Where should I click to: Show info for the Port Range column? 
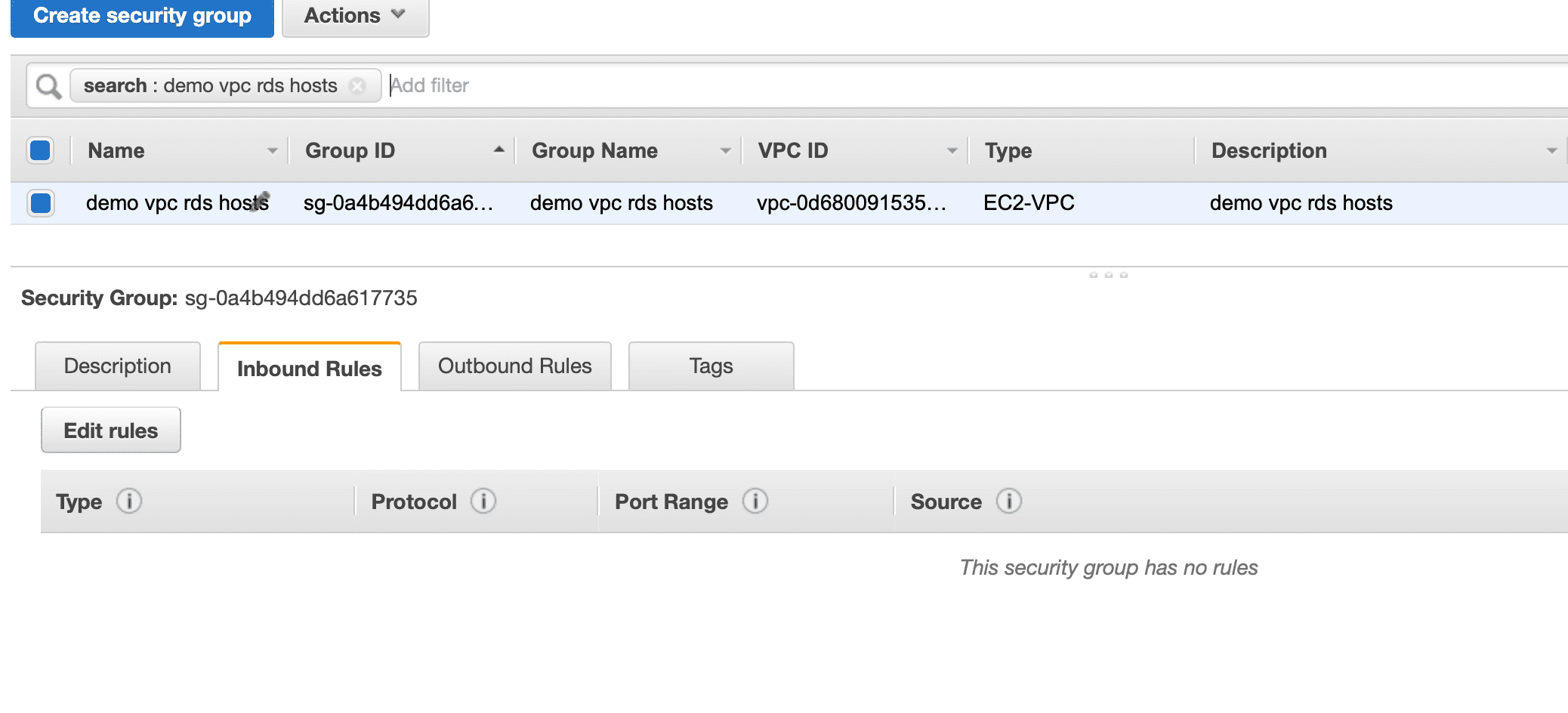coord(755,501)
